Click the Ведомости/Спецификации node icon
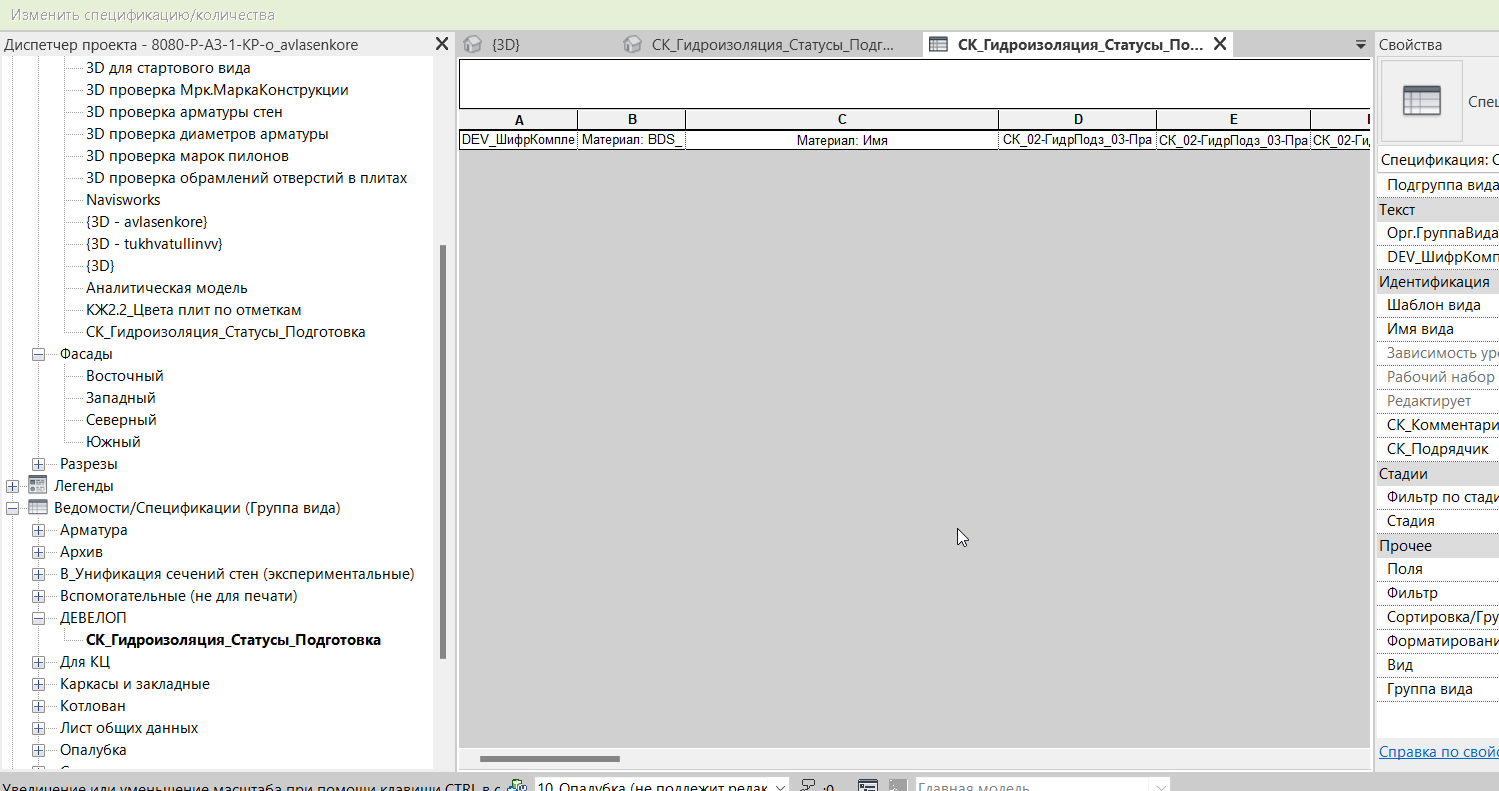Image resolution: width=1499 pixels, height=791 pixels. coord(38,508)
